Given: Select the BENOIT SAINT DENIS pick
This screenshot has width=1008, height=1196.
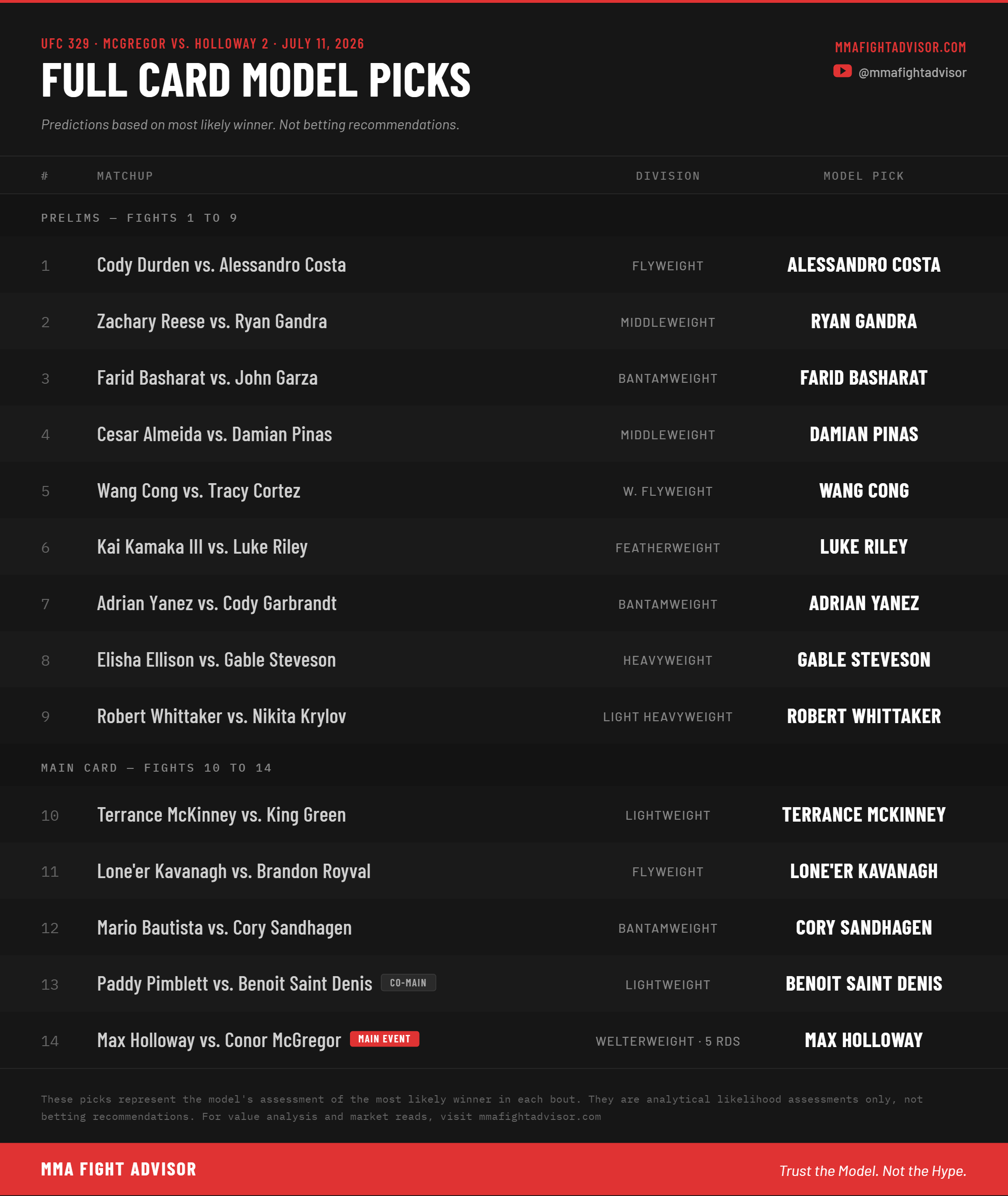Looking at the screenshot, I should point(863,983).
